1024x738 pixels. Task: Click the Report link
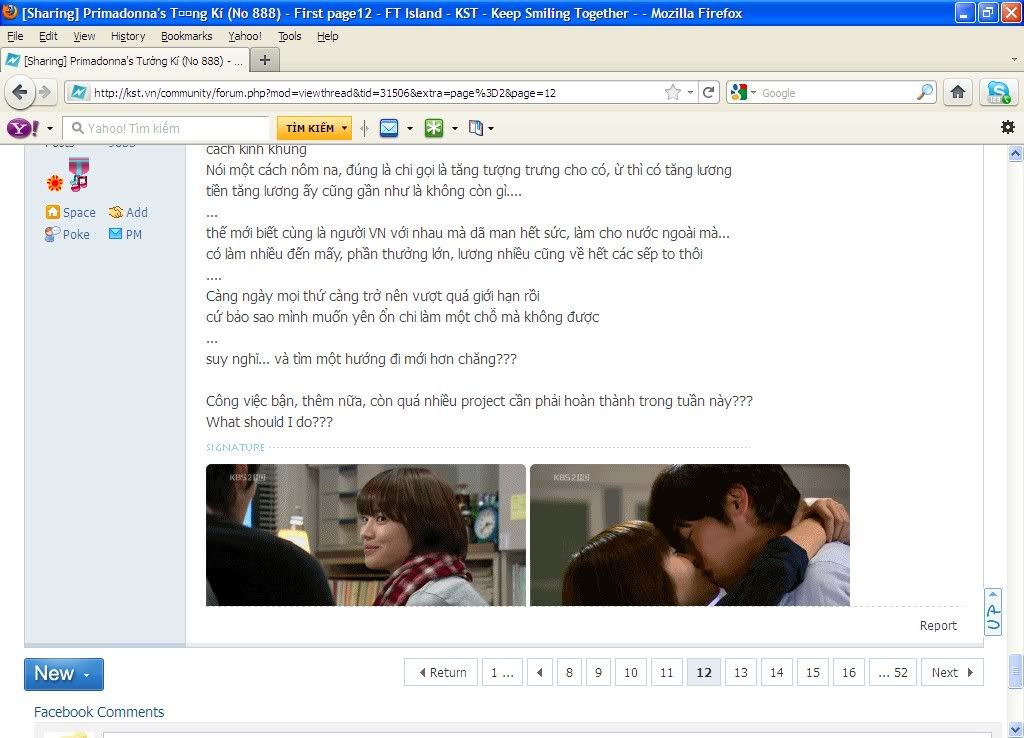[938, 625]
